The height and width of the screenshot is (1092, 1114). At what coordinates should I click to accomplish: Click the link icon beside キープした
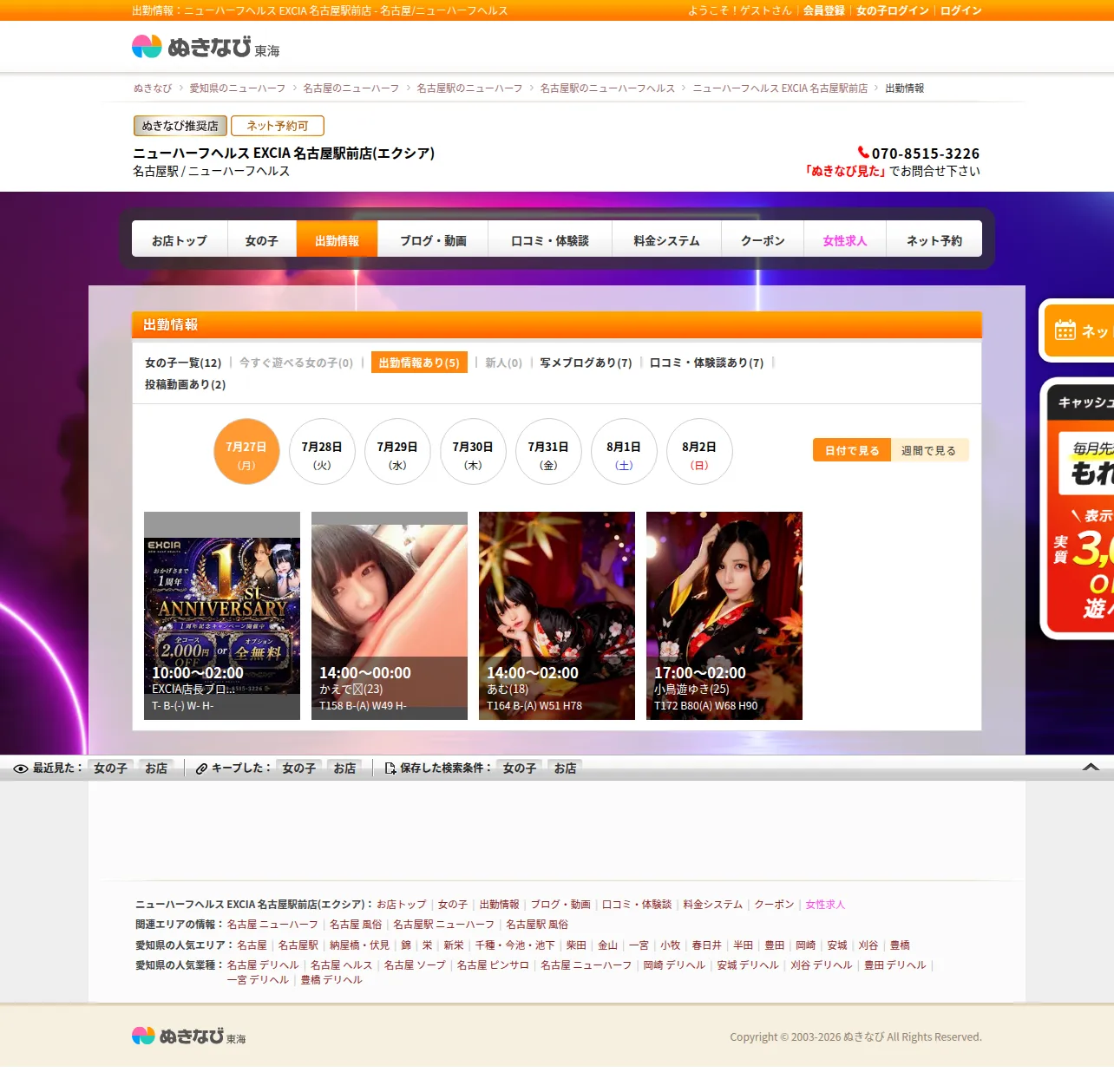(201, 768)
